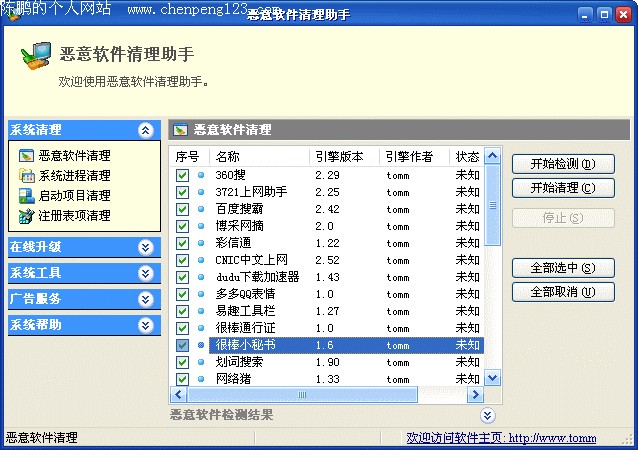638x450 pixels.
Task: Click the blue dot icon beside 360搜
Action: (x=201, y=175)
